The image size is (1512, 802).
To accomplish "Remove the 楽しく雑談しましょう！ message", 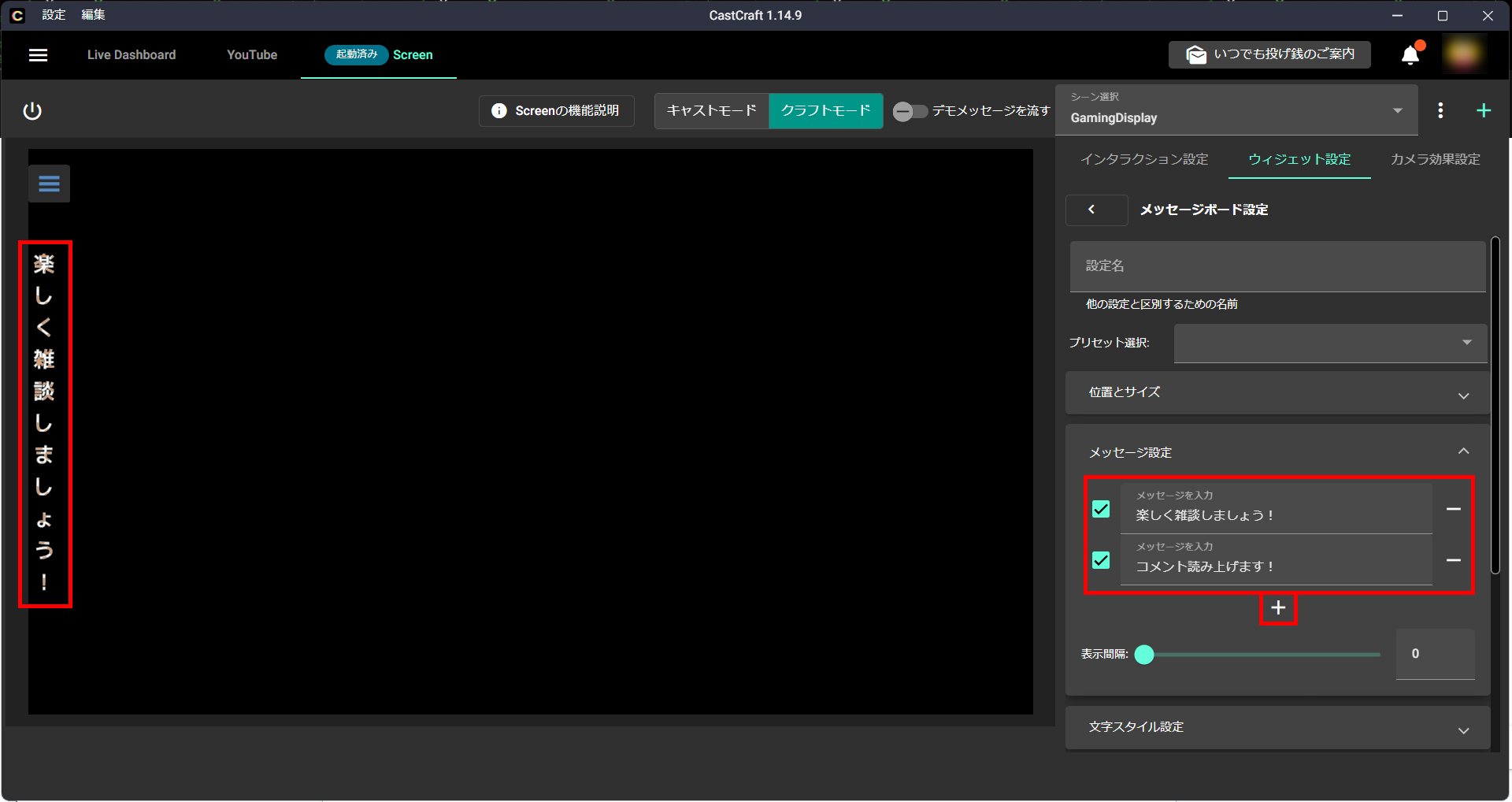I will tap(1454, 509).
